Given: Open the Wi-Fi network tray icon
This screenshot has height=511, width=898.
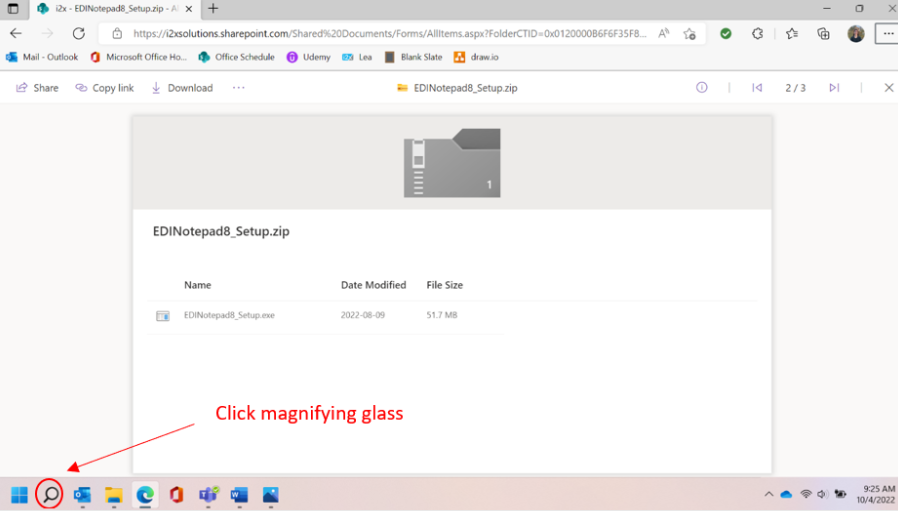Looking at the screenshot, I should click(806, 494).
